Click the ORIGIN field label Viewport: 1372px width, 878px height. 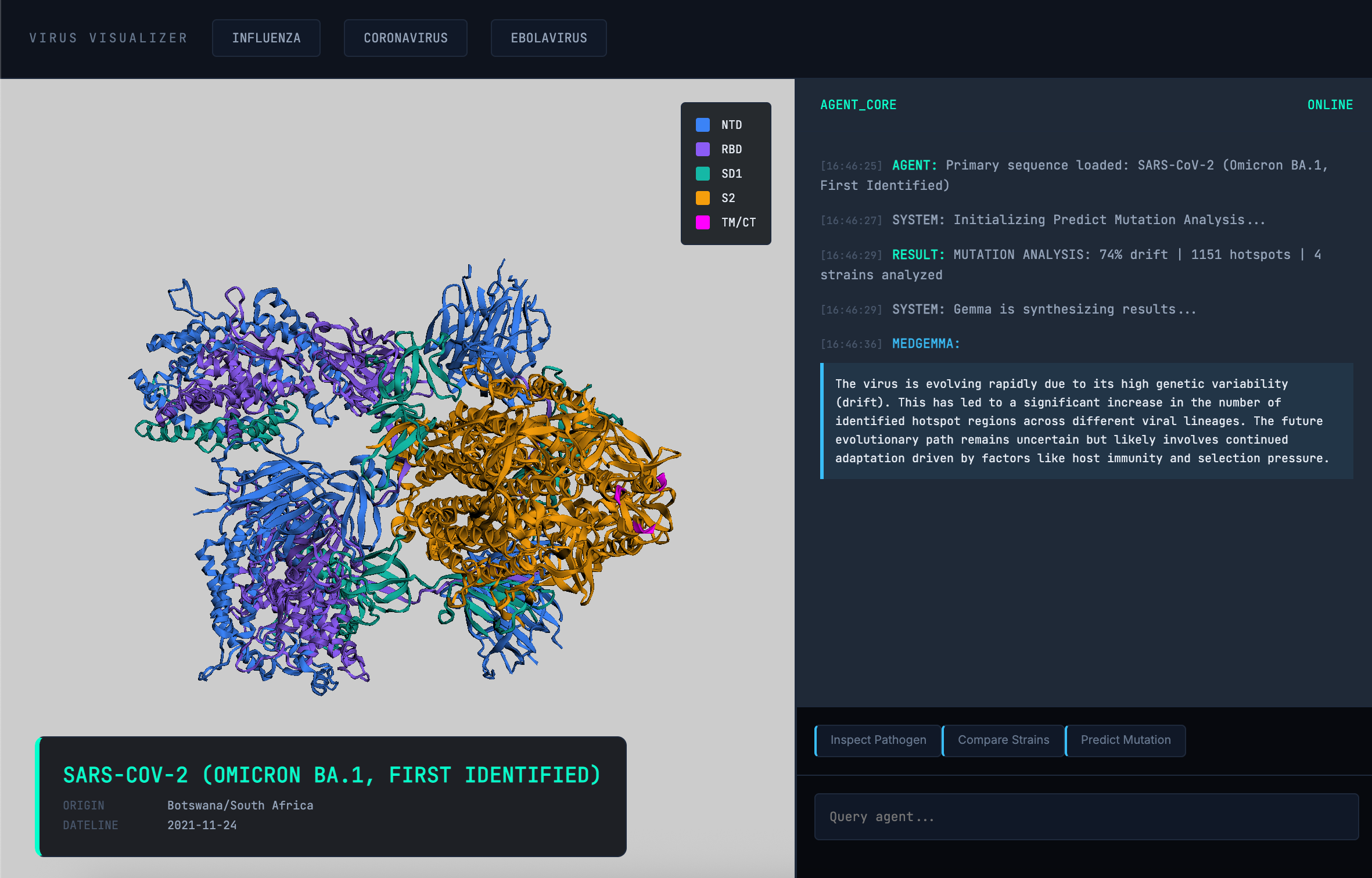pos(84,805)
